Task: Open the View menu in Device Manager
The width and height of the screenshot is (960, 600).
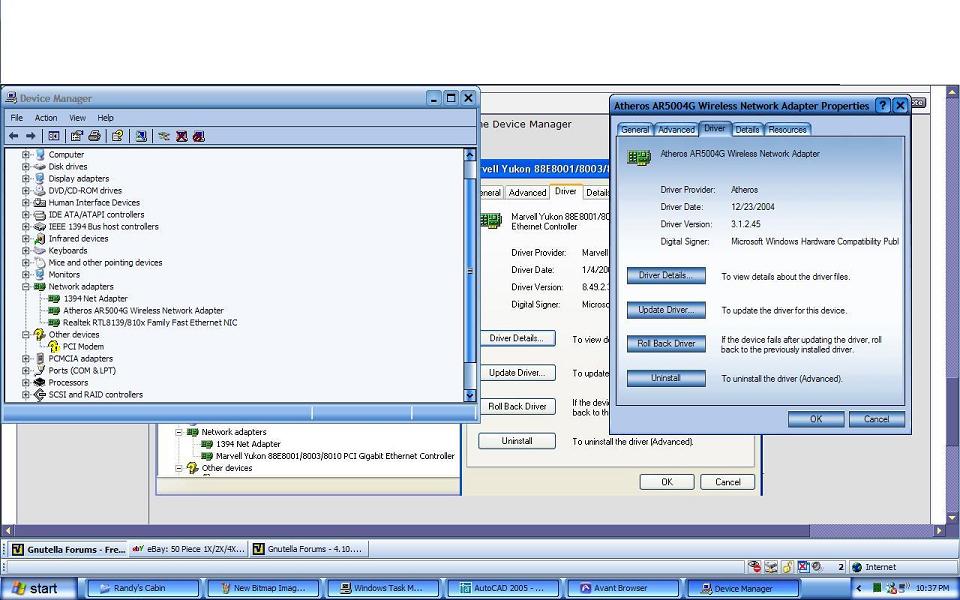Action: (x=77, y=118)
